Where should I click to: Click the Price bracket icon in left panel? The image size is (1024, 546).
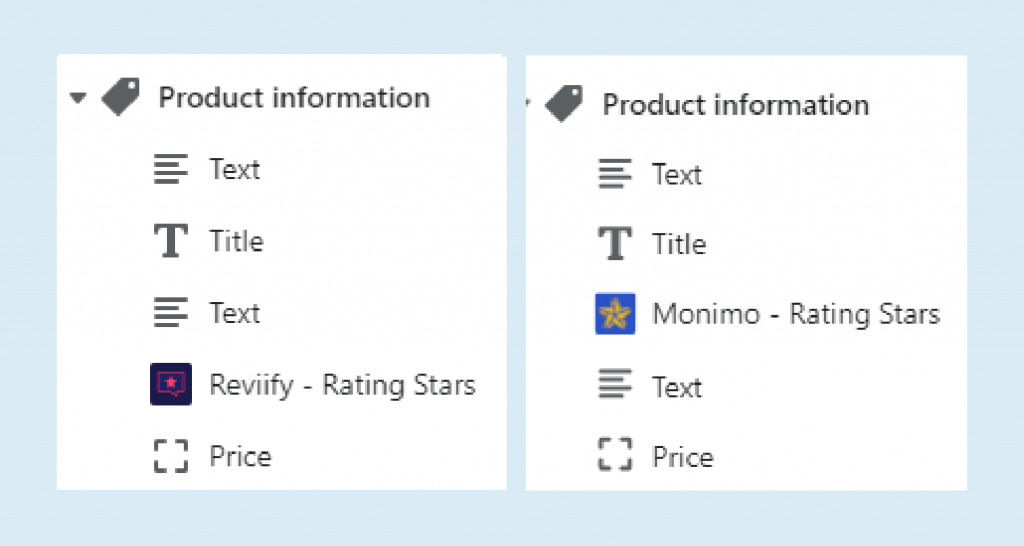click(171, 456)
